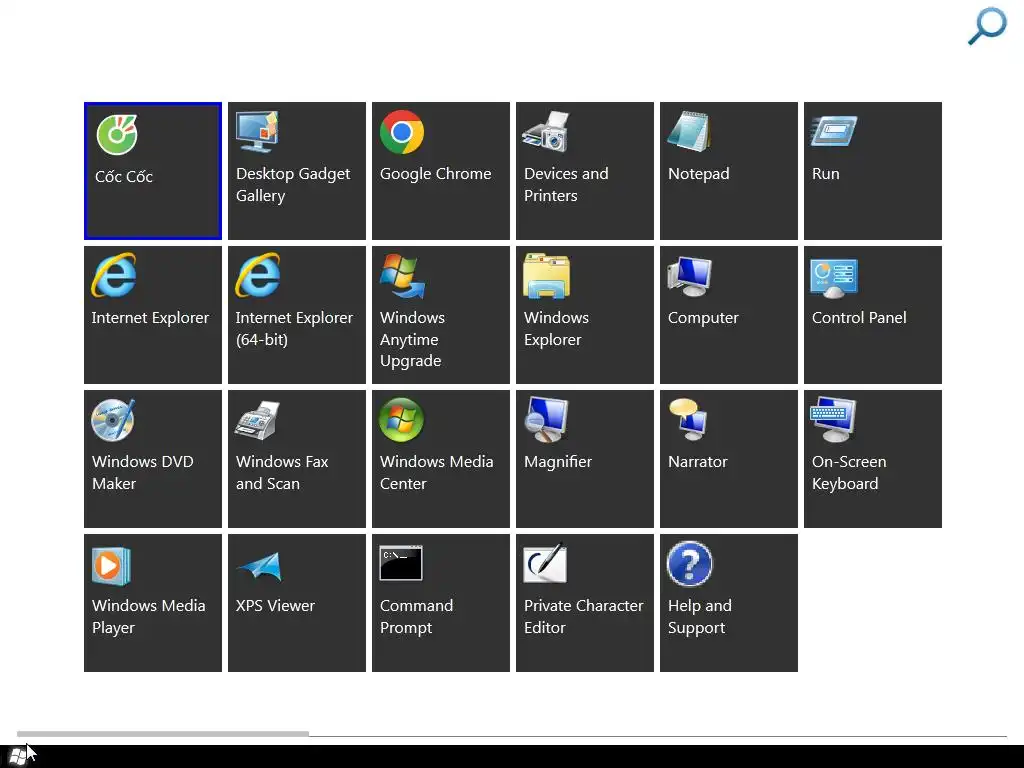1024x768 pixels.
Task: Click the Windows Start logo button
Action: 19,756
